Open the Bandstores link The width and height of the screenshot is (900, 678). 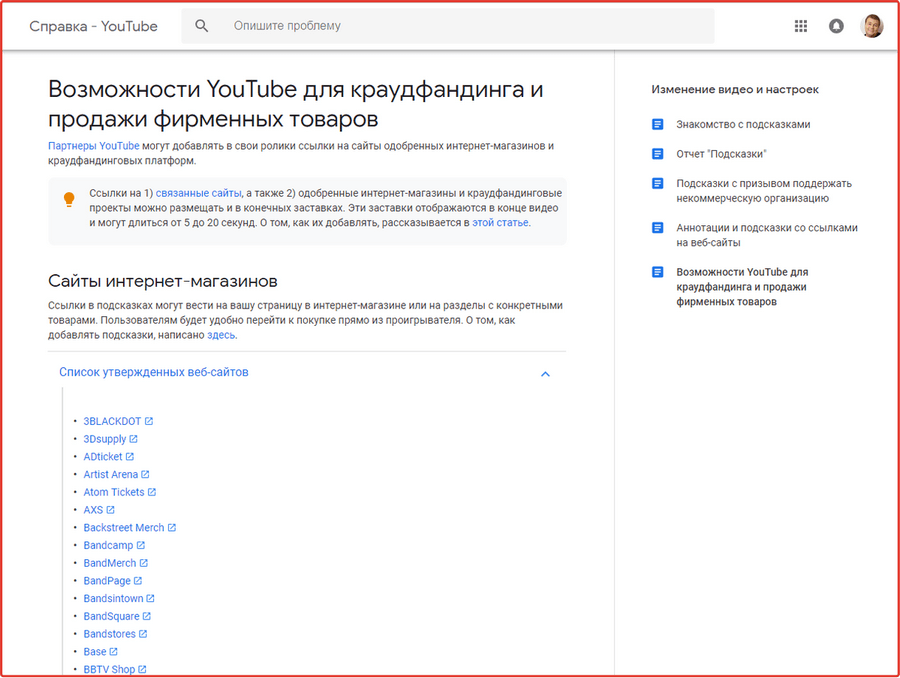(110, 634)
